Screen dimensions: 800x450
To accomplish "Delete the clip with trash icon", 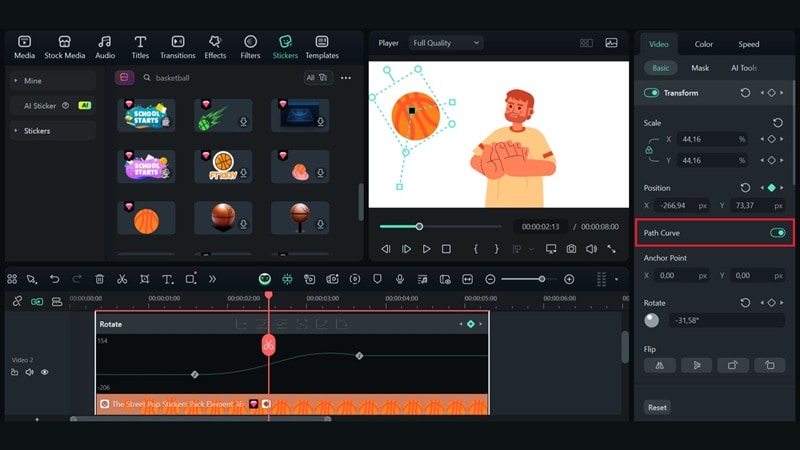I will point(99,279).
